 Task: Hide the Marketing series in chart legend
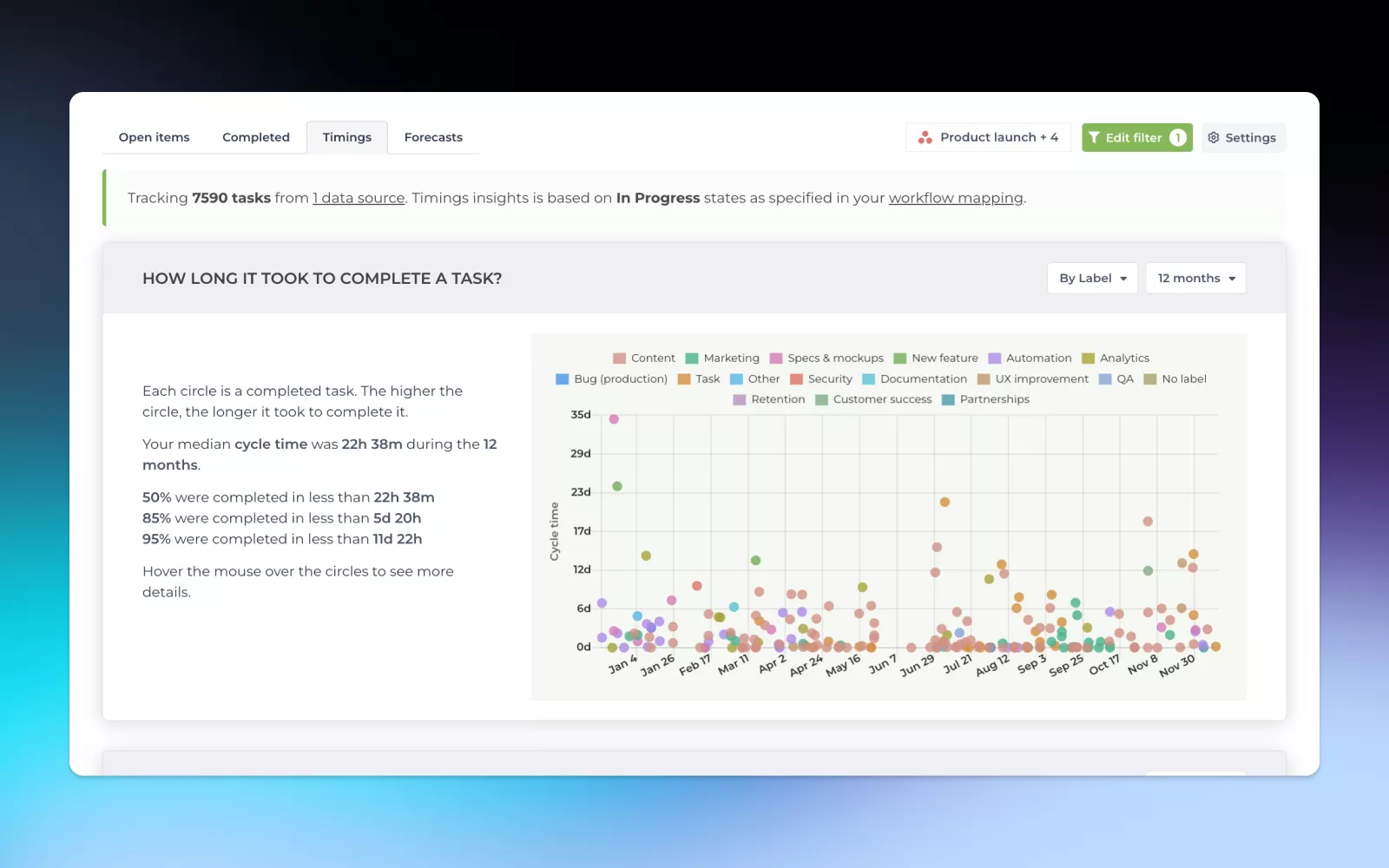coord(721,358)
